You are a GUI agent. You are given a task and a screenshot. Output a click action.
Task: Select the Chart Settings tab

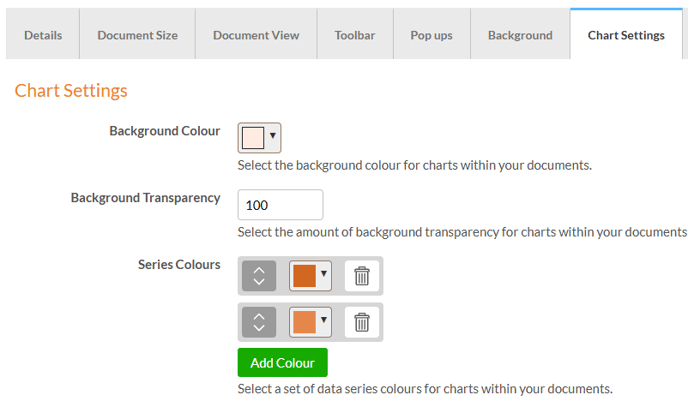pyautogui.click(x=626, y=35)
